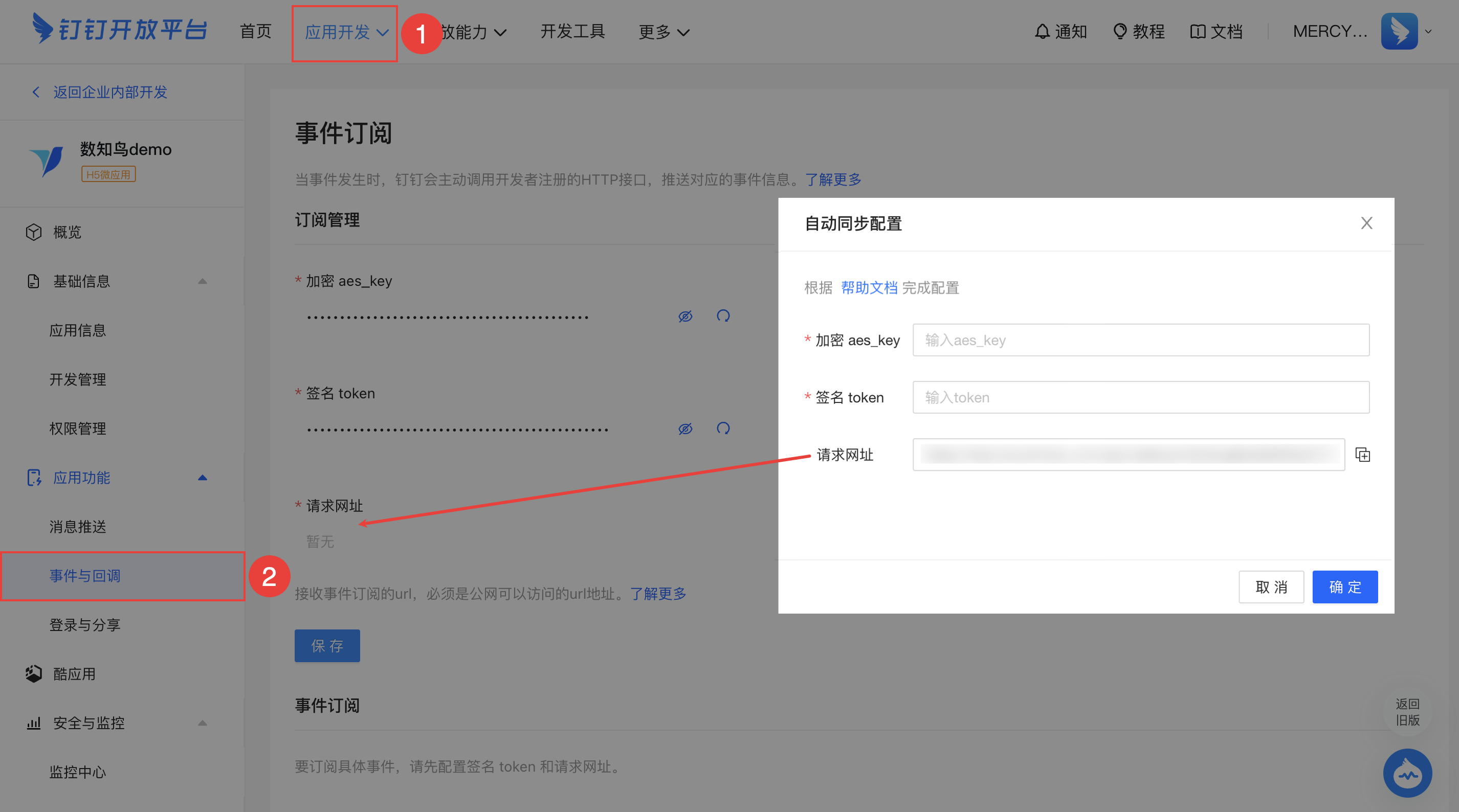Copy the request URL with copy icon
Screen dimensions: 1459x812
pos(1362,455)
